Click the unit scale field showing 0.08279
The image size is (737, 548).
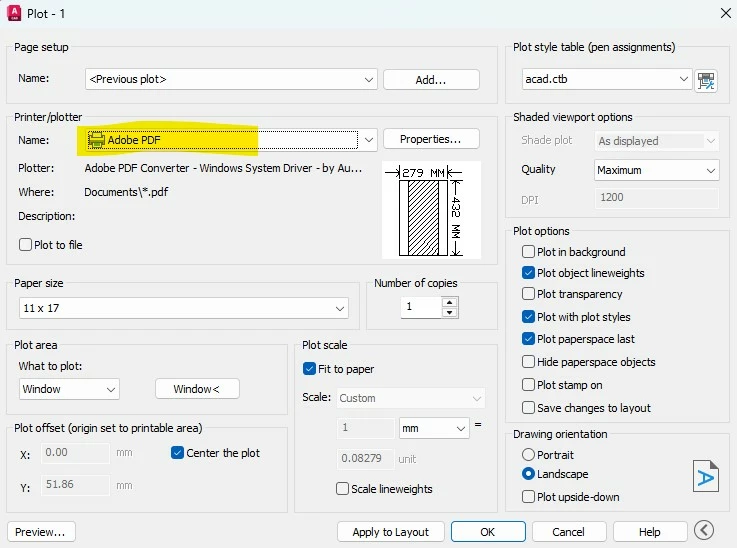366,458
